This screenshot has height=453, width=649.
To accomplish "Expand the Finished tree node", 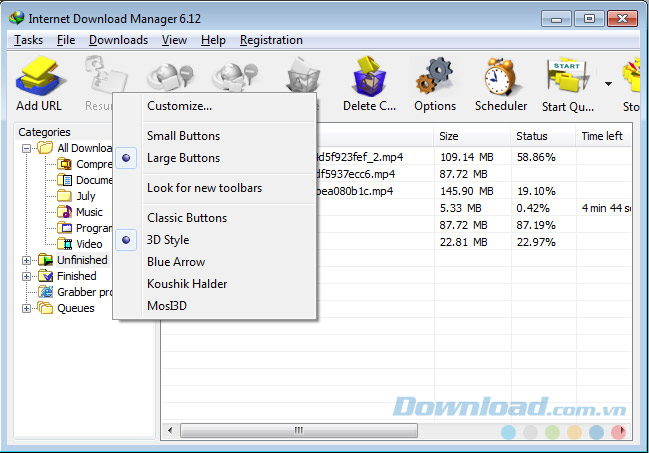I will click(x=26, y=276).
